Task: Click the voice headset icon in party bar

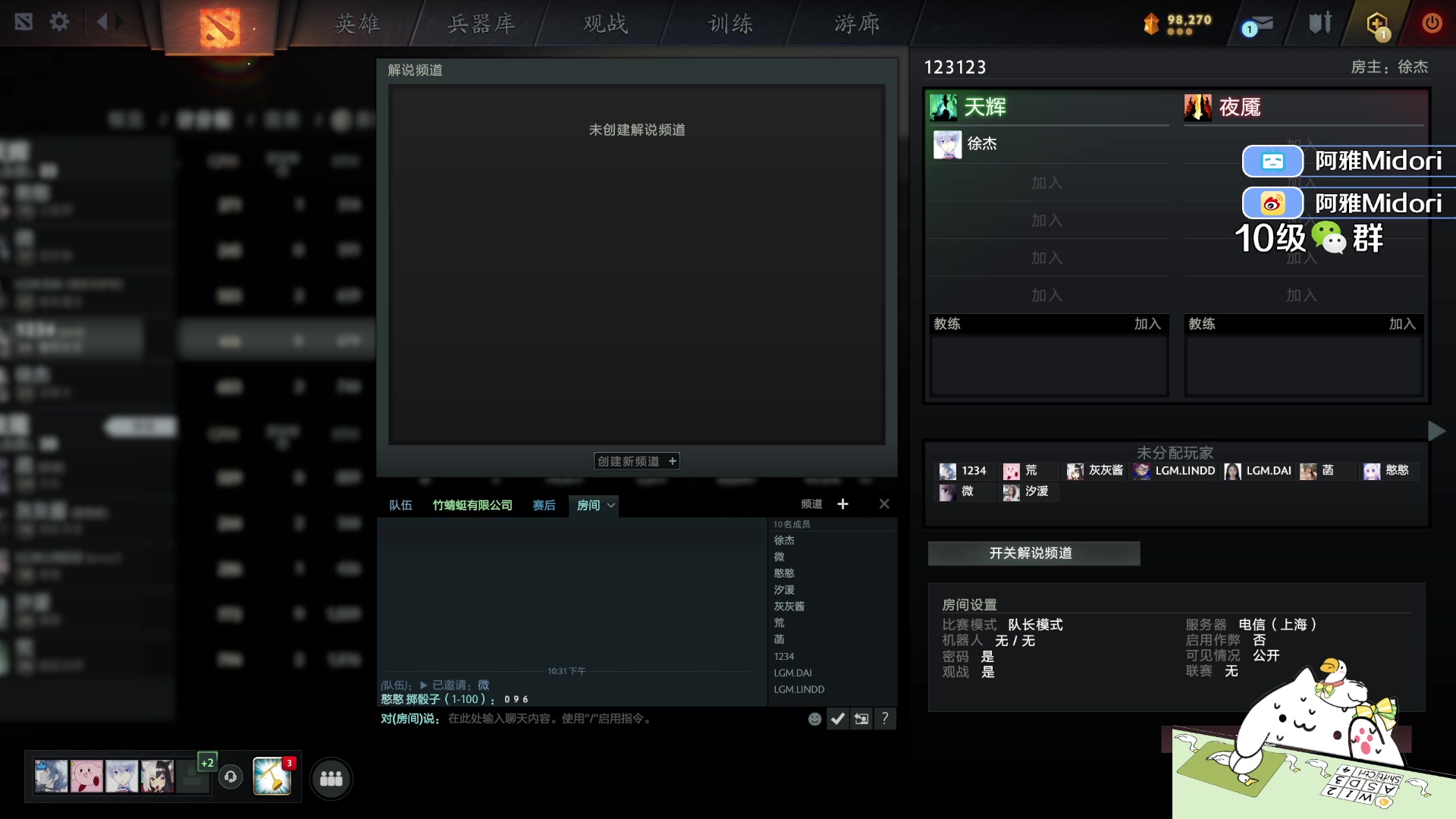Action: 231,777
